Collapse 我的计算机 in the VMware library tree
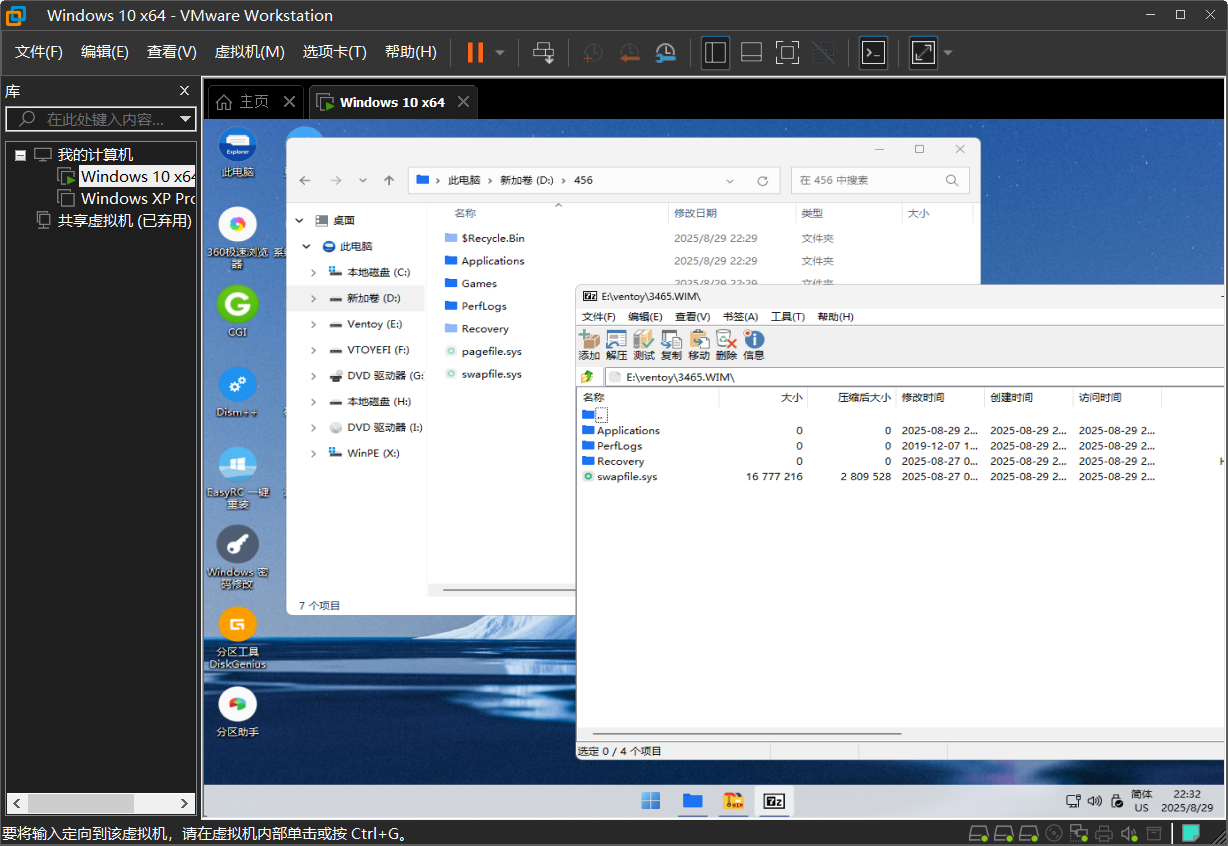Image resolution: width=1228 pixels, height=846 pixels. (20, 155)
